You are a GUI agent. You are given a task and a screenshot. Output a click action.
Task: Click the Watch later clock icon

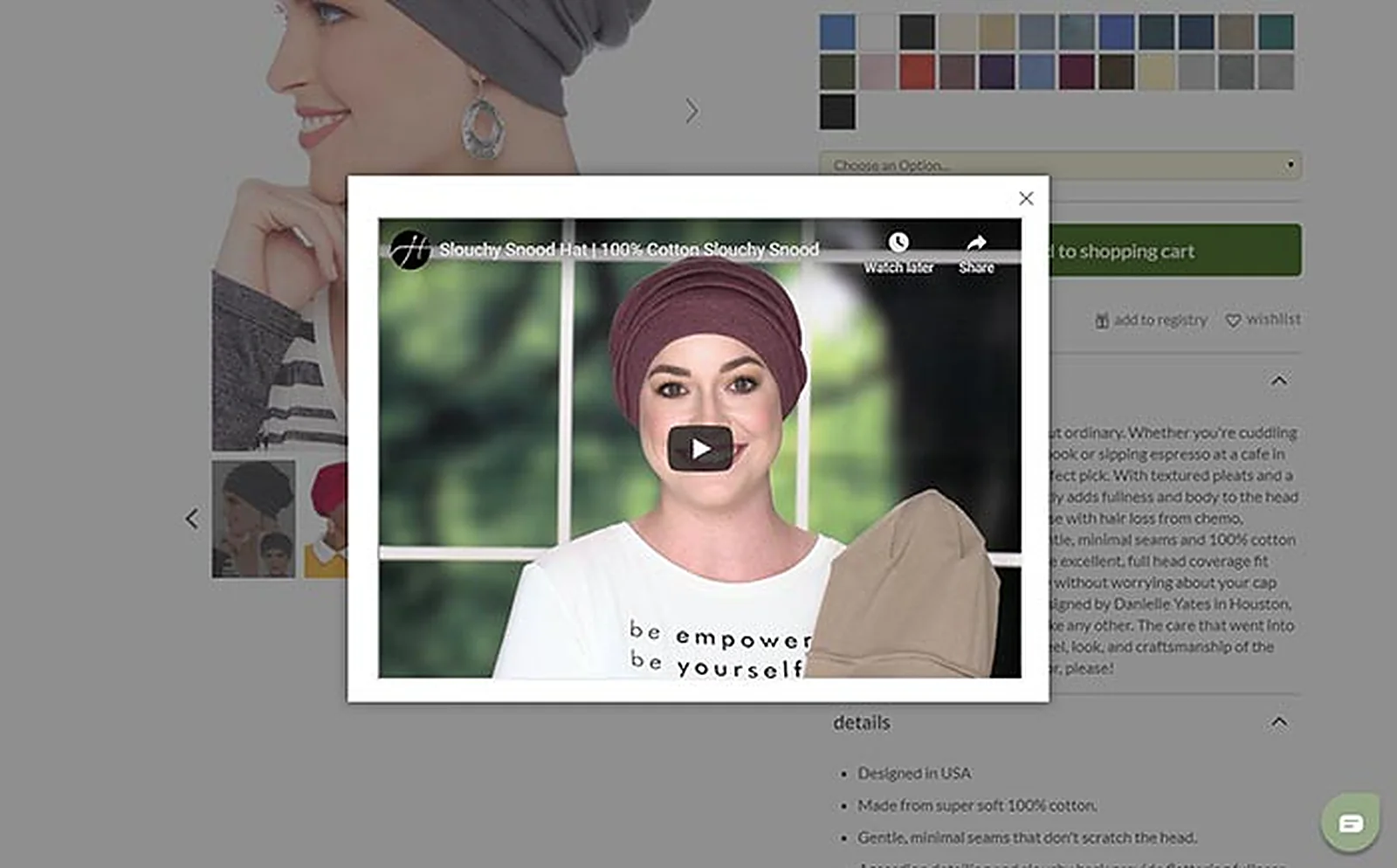click(x=898, y=242)
